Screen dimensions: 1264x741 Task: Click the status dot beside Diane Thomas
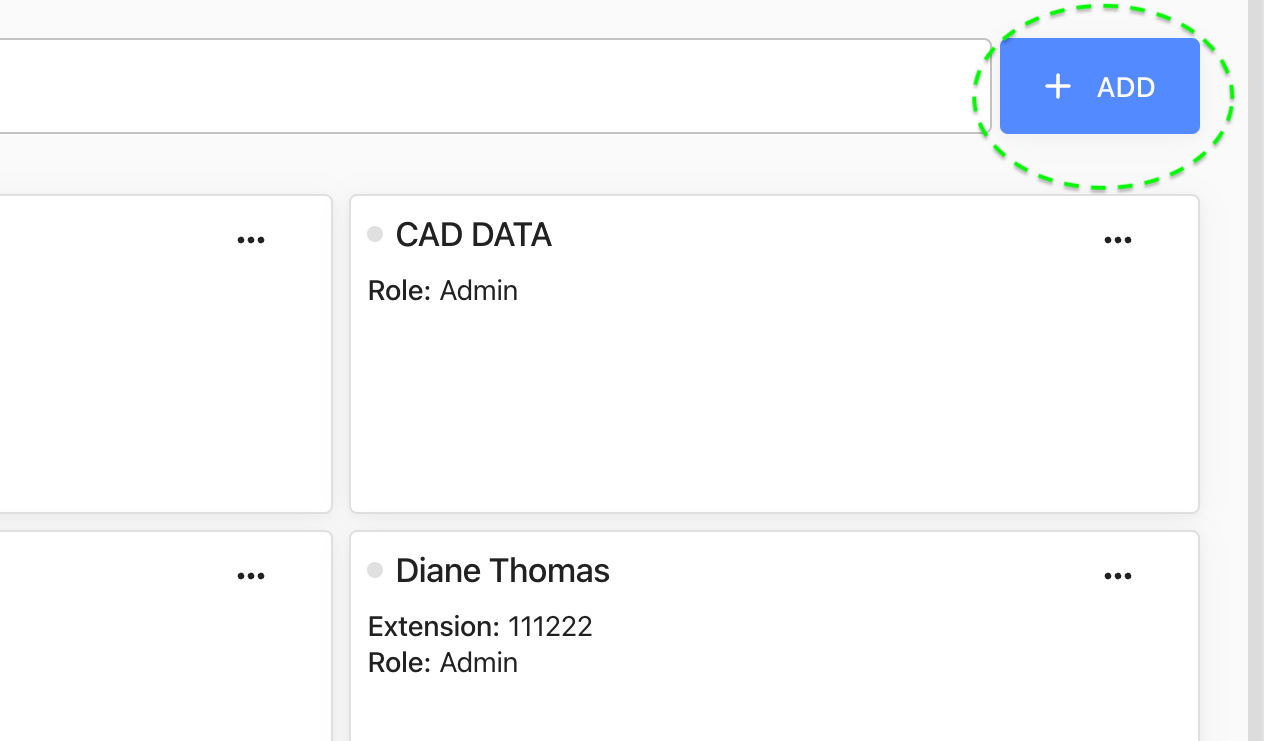[375, 570]
